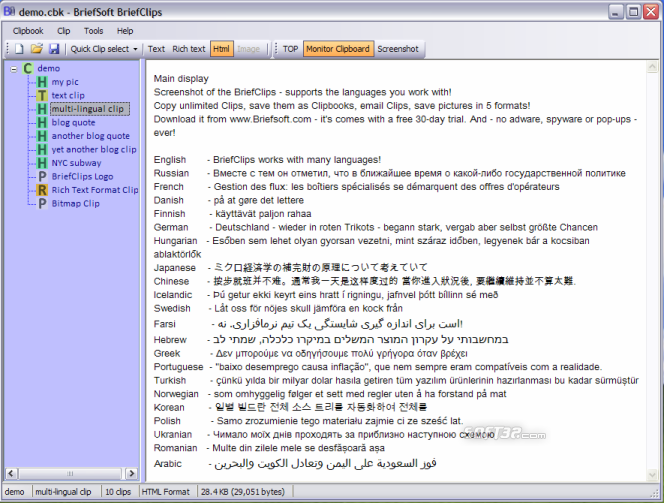Click the H icon beside multi-lingual clip
The image size is (664, 503).
(x=42, y=109)
